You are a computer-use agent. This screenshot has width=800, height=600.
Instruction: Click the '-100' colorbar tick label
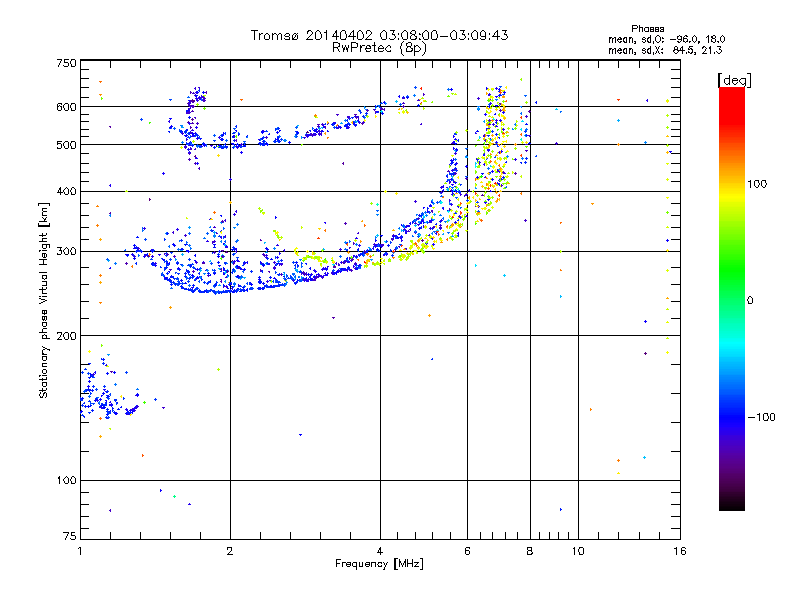761,417
